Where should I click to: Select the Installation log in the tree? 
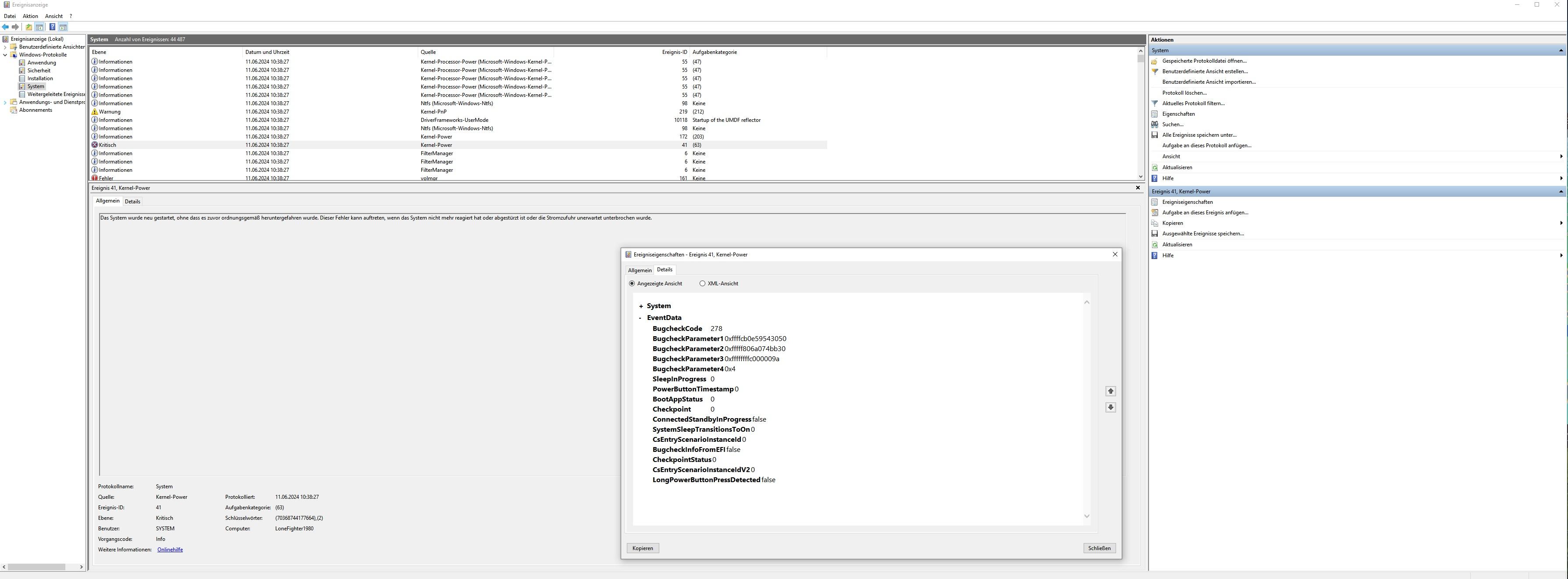pyautogui.click(x=40, y=78)
